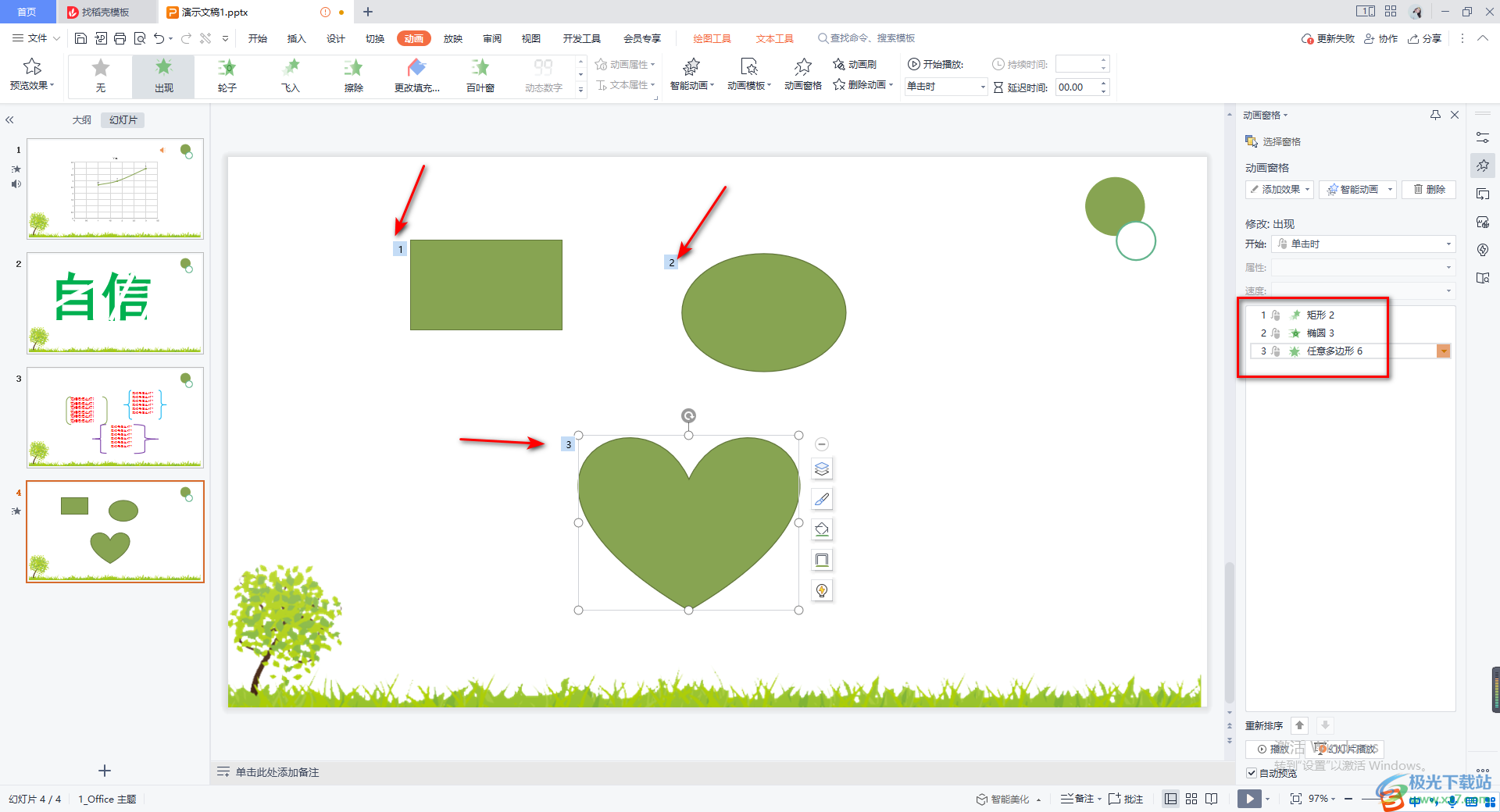Screen dimensions: 1500x812
Task: Click the 选择窗格 selection pane link
Action: tap(1273, 141)
